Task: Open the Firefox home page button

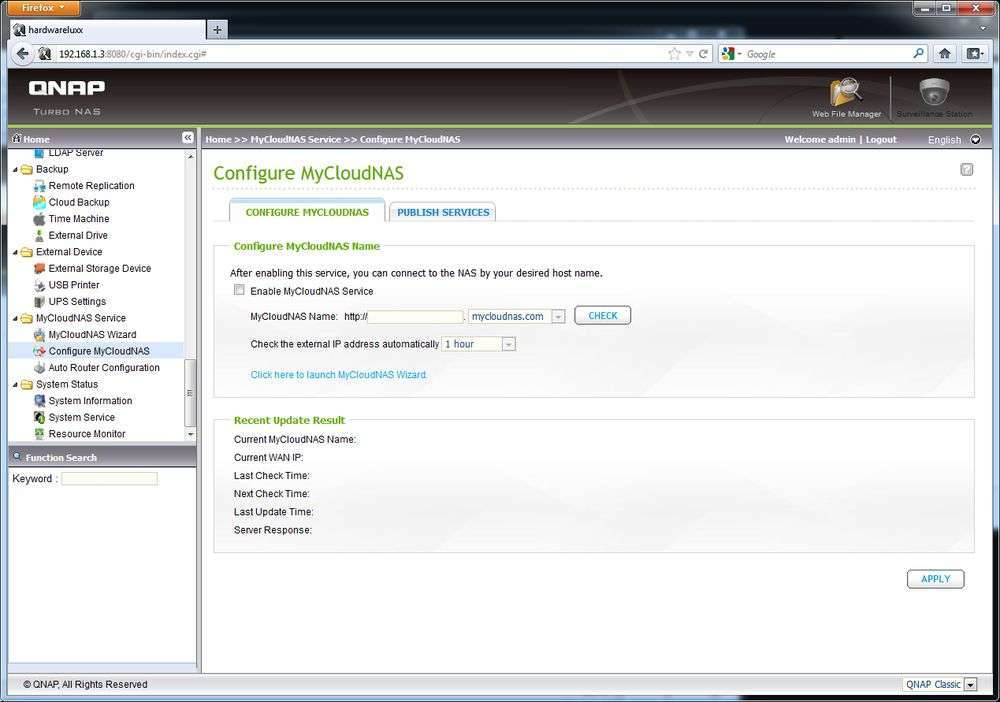Action: [x=945, y=54]
